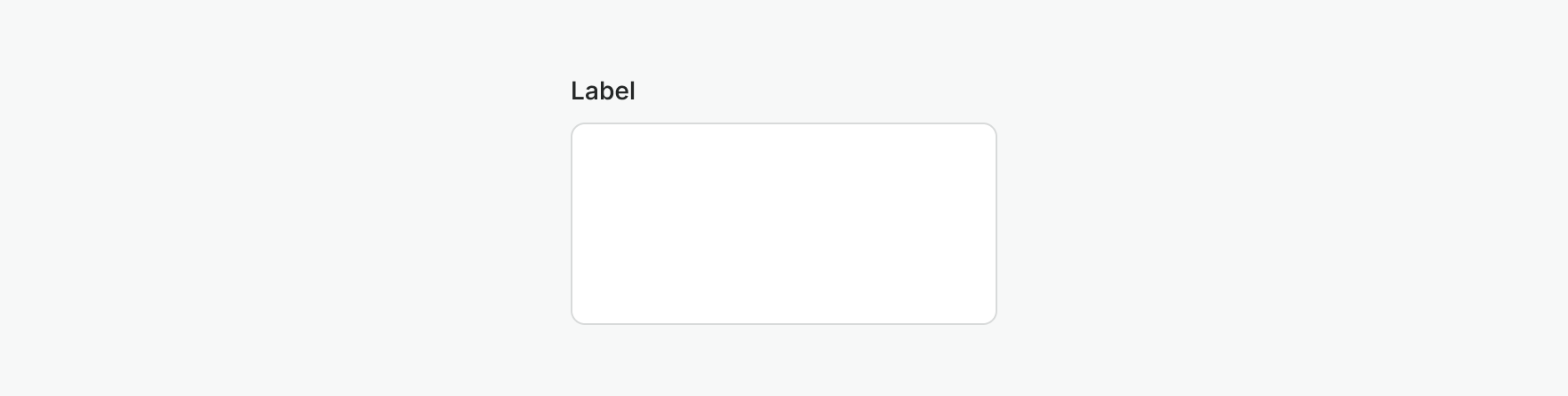
Task: Click the large empty input field
Action: (783, 224)
